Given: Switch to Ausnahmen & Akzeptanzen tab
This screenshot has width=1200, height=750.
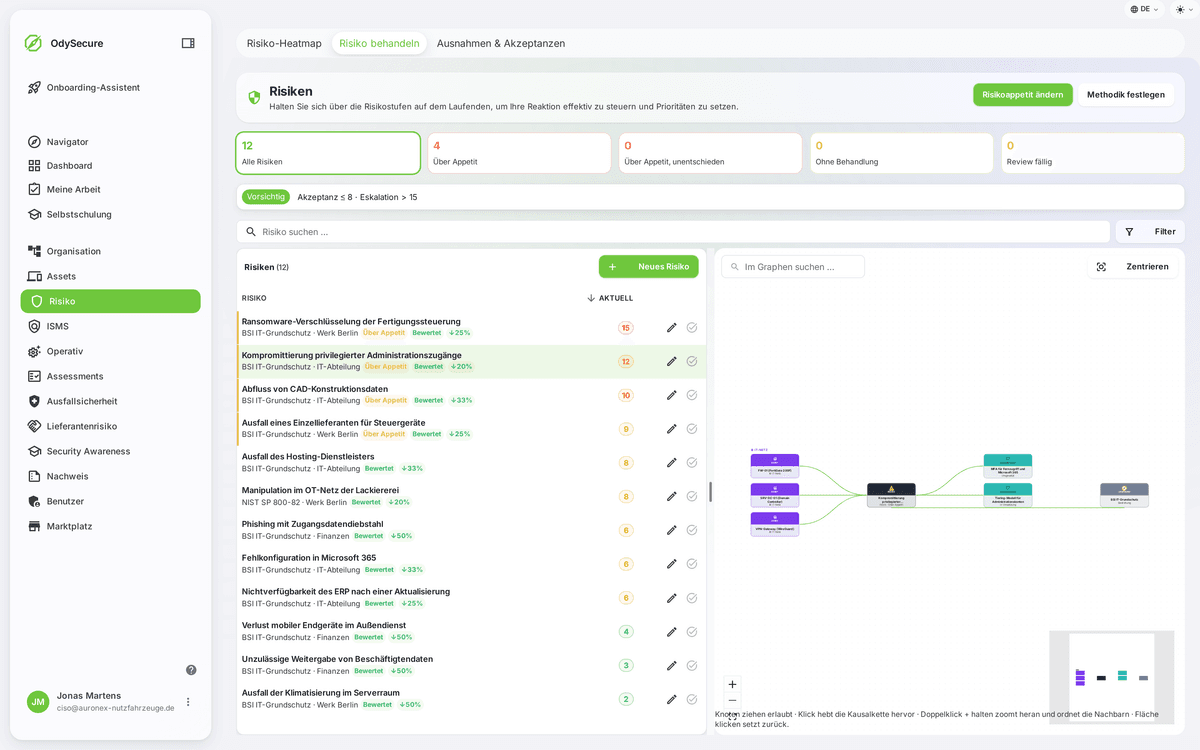Looking at the screenshot, I should [501, 44].
